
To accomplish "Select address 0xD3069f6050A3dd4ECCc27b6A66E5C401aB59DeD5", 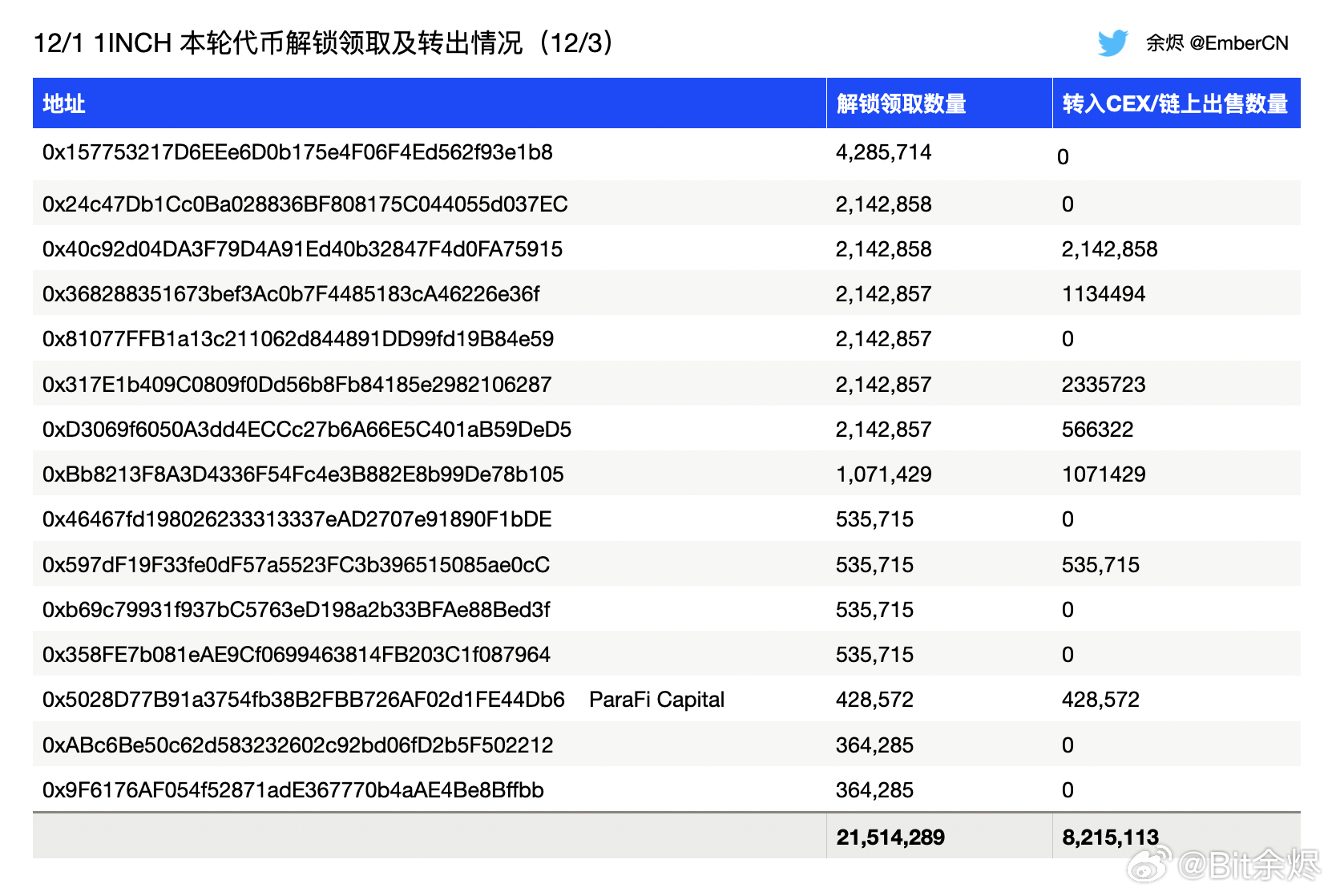I will pyautogui.click(x=307, y=430).
